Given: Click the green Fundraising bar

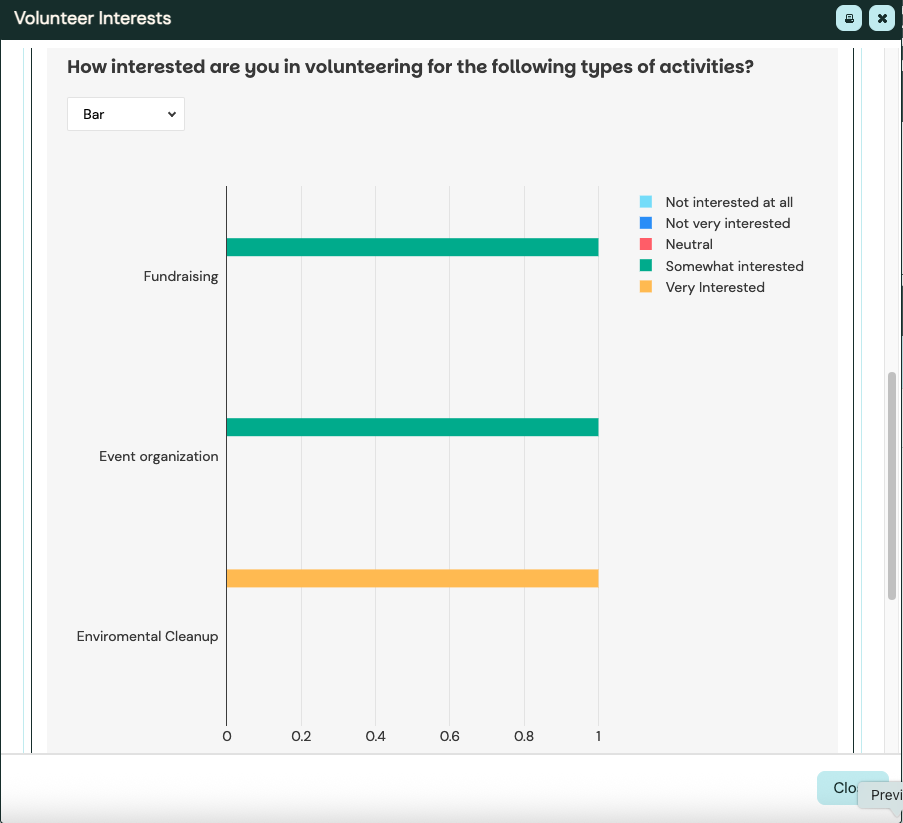Looking at the screenshot, I should [x=412, y=247].
